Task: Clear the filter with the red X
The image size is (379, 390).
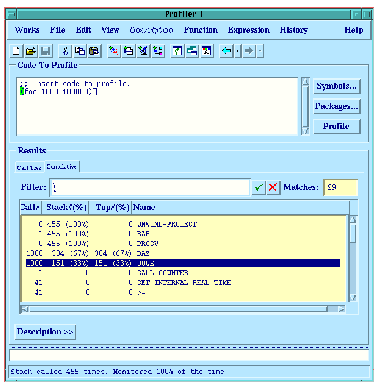Action: (x=273, y=187)
